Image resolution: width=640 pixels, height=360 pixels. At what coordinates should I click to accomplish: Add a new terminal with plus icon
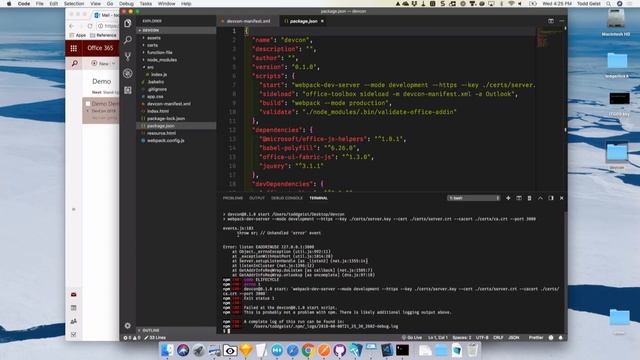point(508,198)
